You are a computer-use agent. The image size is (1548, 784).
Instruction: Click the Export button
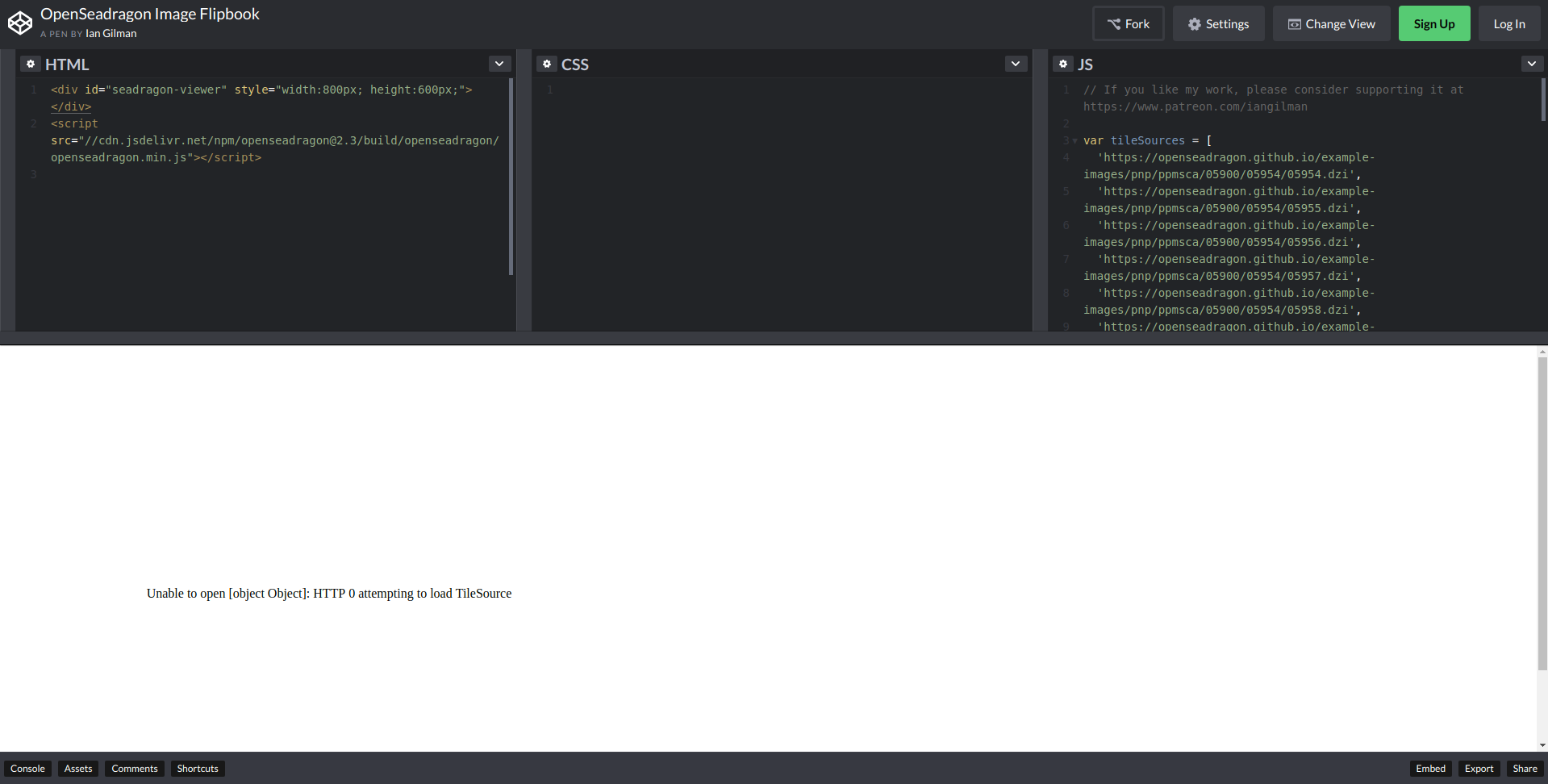pos(1478,768)
